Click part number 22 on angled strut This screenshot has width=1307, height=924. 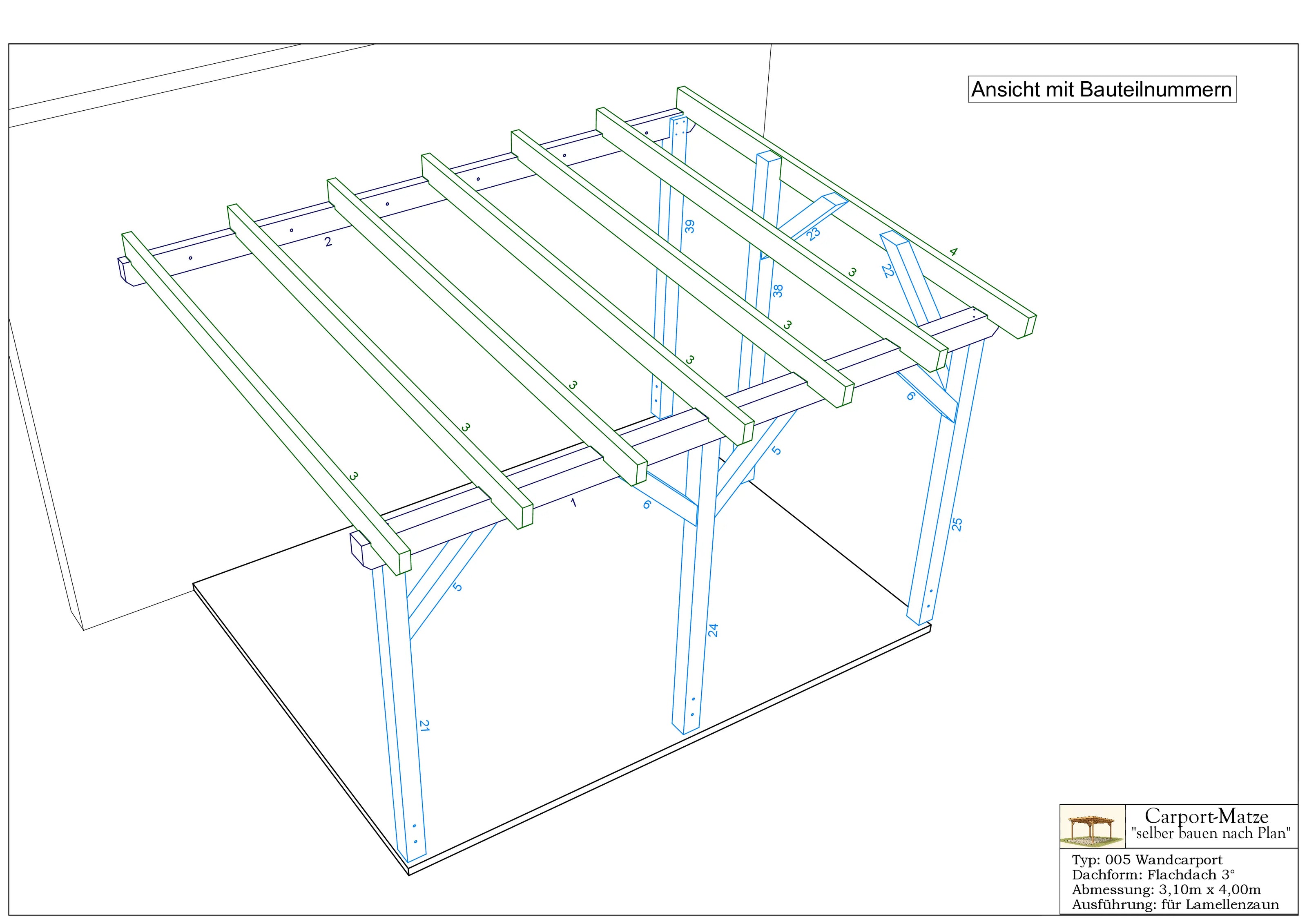coord(888,270)
